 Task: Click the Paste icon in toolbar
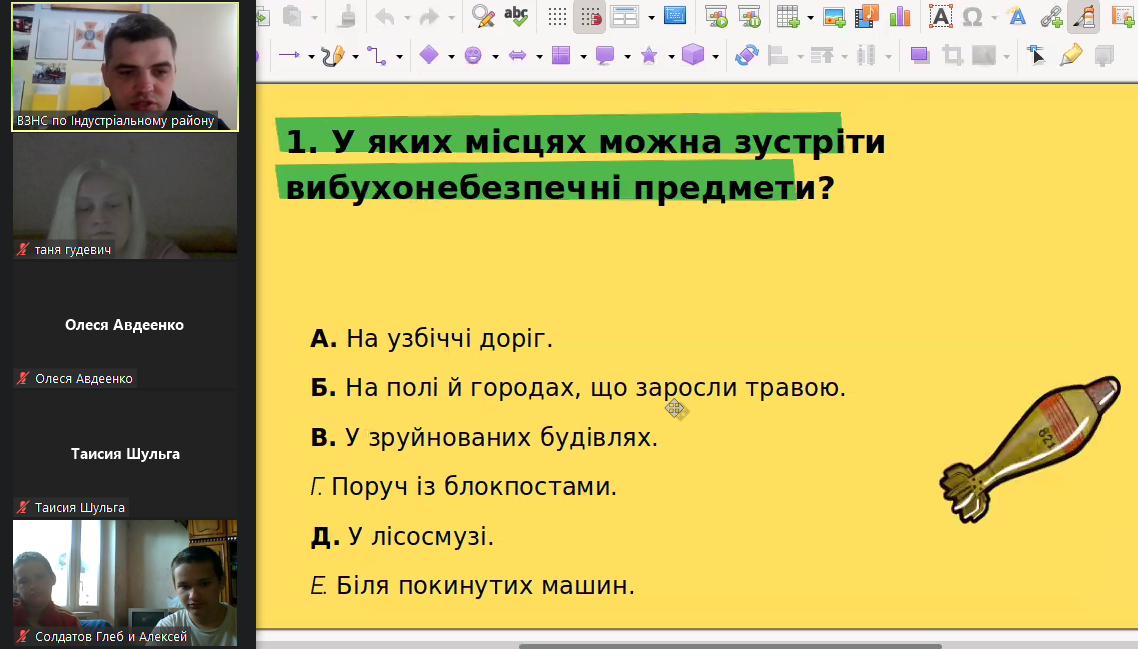pos(292,16)
